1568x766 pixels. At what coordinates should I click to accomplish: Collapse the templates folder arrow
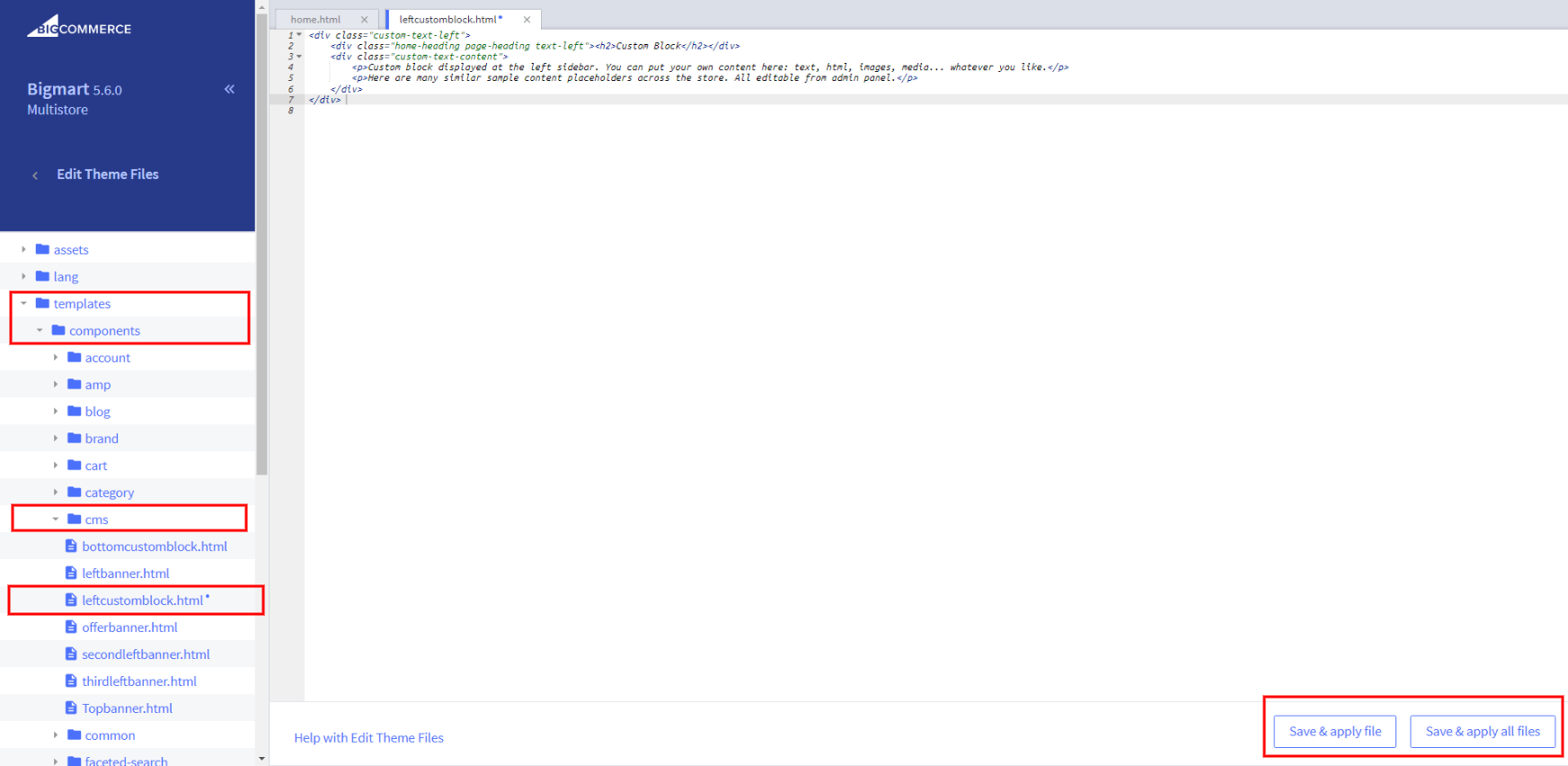(24, 304)
